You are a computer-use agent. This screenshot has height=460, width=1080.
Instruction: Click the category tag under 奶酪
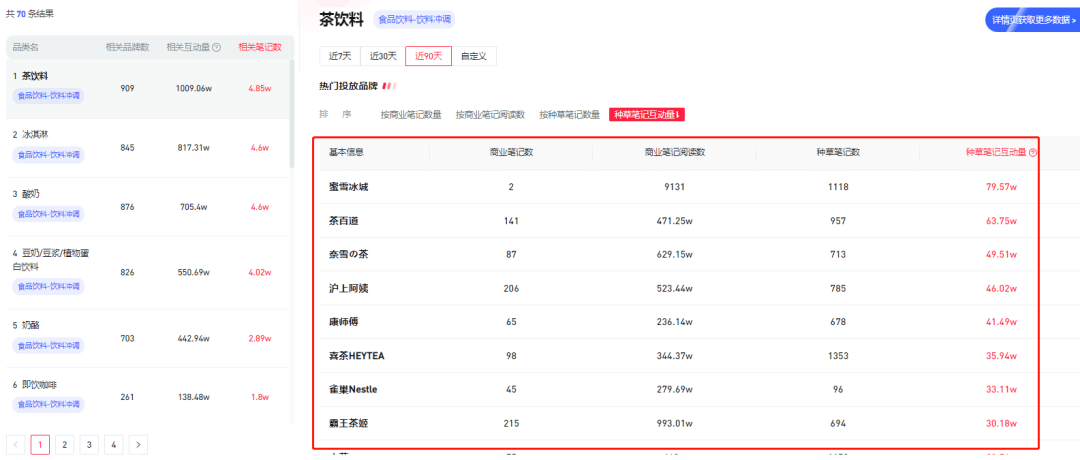[x=49, y=345]
